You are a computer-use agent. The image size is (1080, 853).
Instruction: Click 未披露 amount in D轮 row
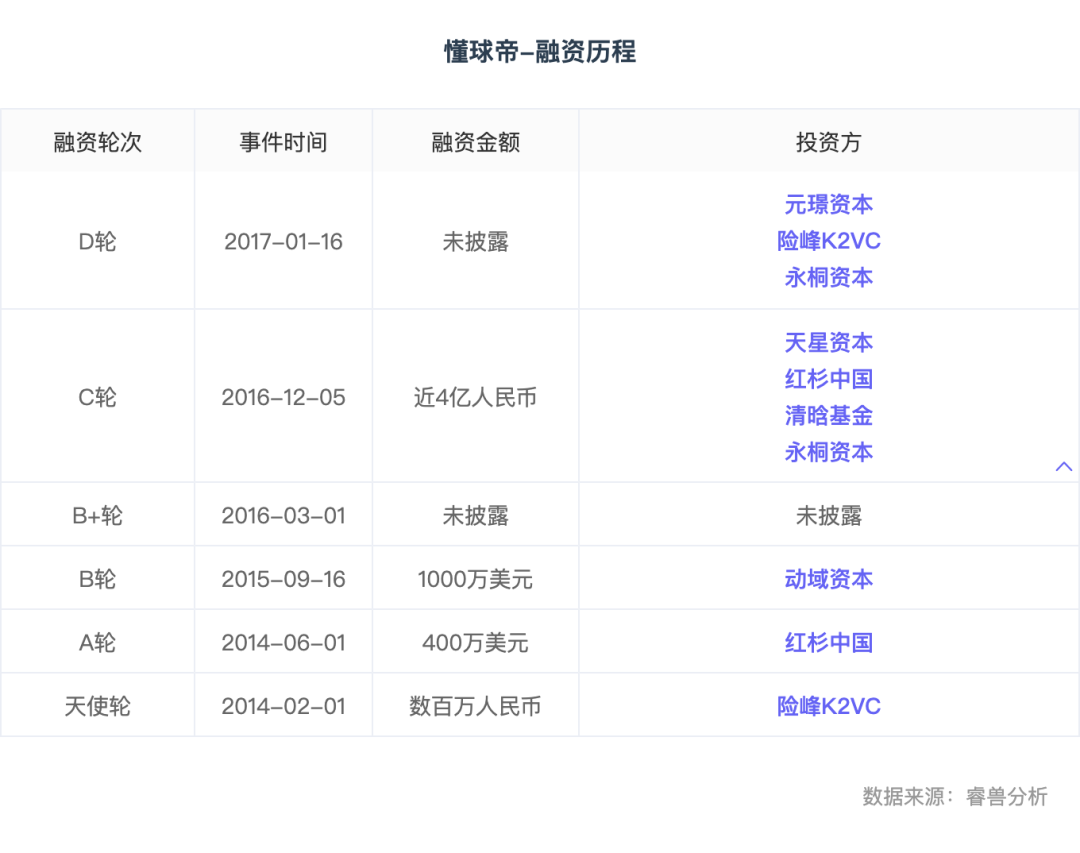pyautogui.click(x=475, y=242)
